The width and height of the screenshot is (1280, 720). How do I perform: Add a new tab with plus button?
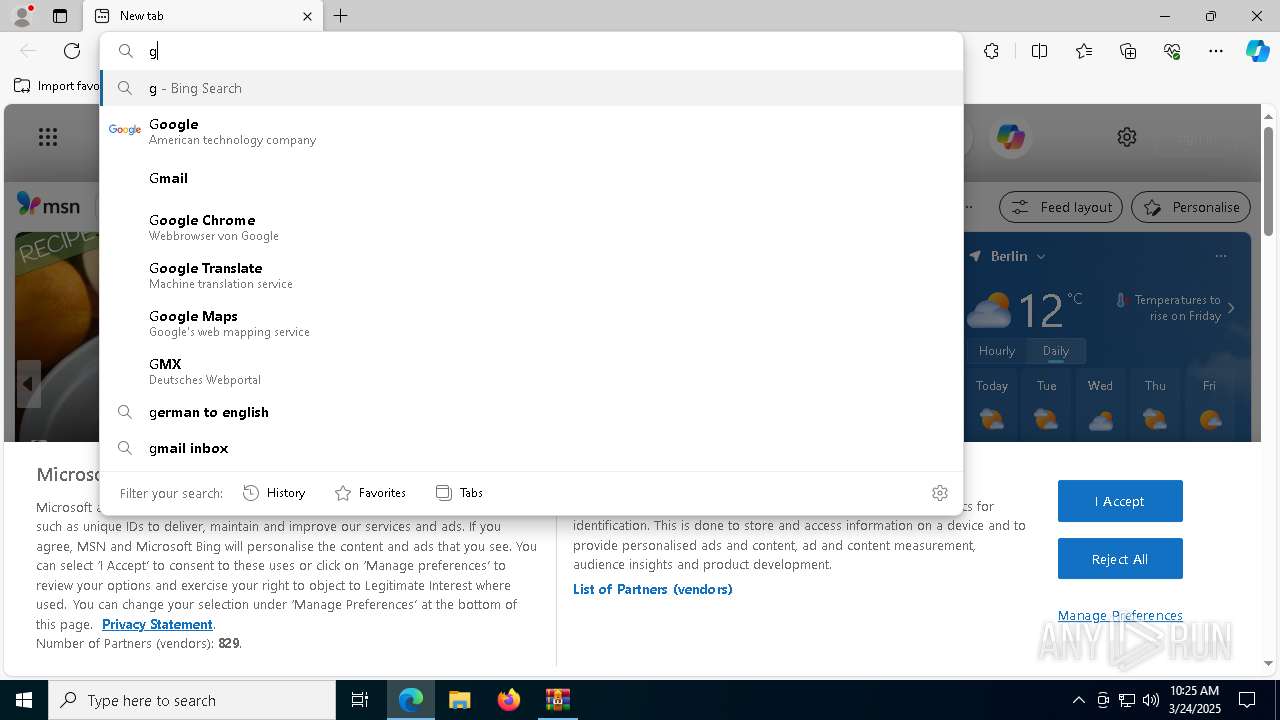point(341,16)
